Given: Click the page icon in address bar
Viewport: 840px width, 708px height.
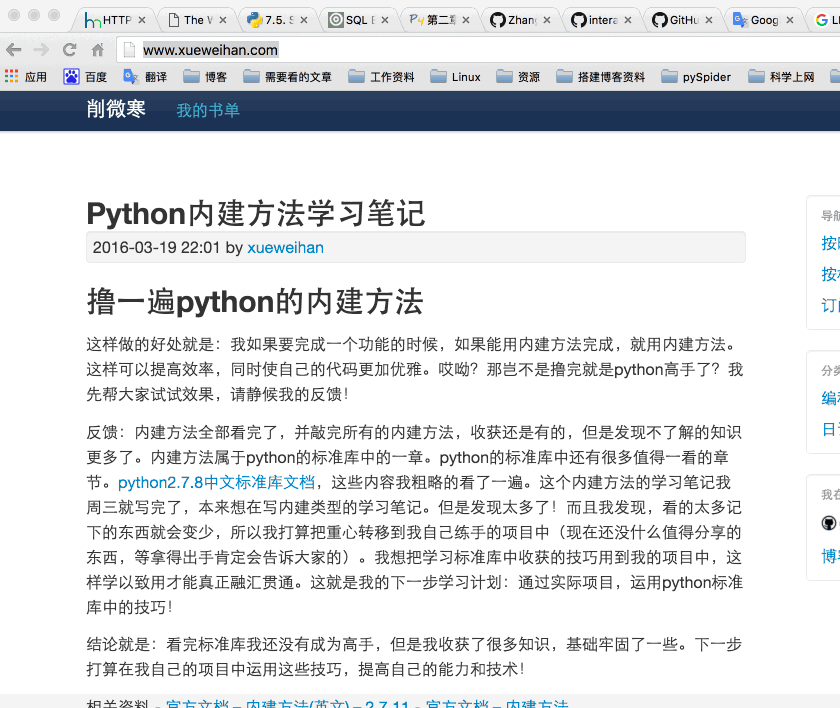Looking at the screenshot, I should [129, 50].
